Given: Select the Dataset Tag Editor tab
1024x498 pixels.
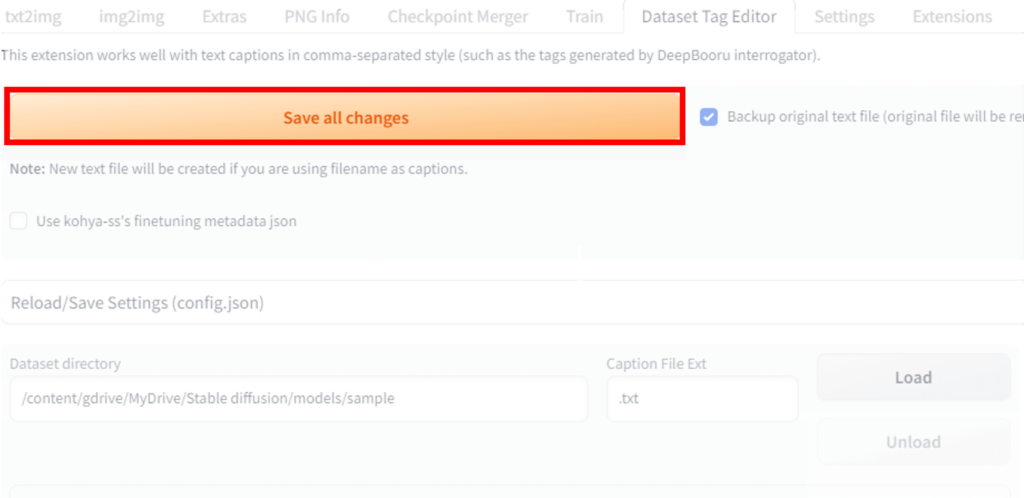Looking at the screenshot, I should [709, 17].
